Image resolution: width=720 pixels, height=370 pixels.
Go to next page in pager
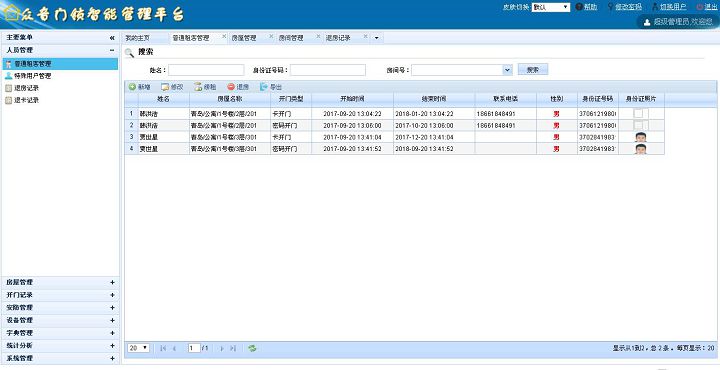222,348
